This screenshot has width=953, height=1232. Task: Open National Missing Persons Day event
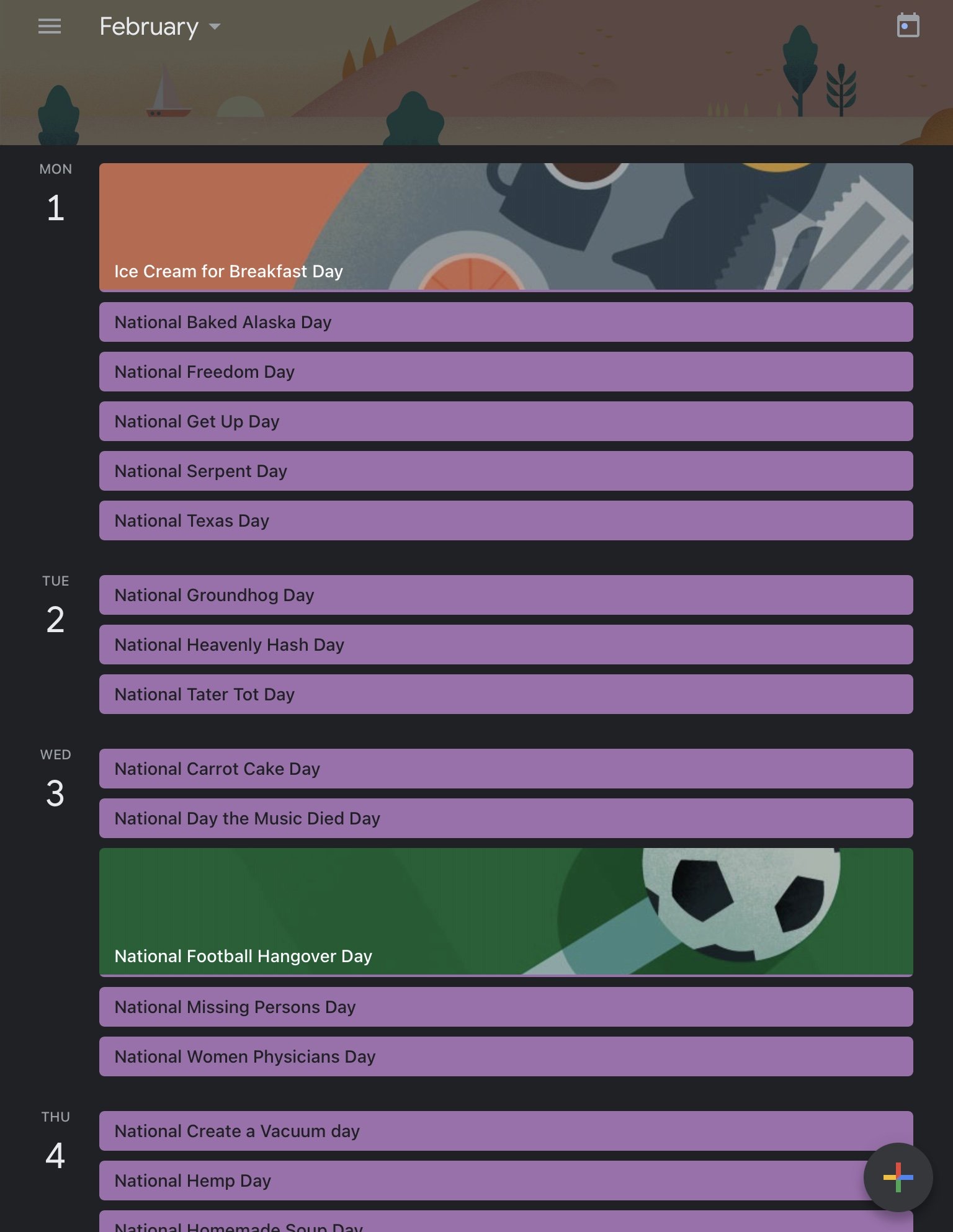tap(506, 1007)
